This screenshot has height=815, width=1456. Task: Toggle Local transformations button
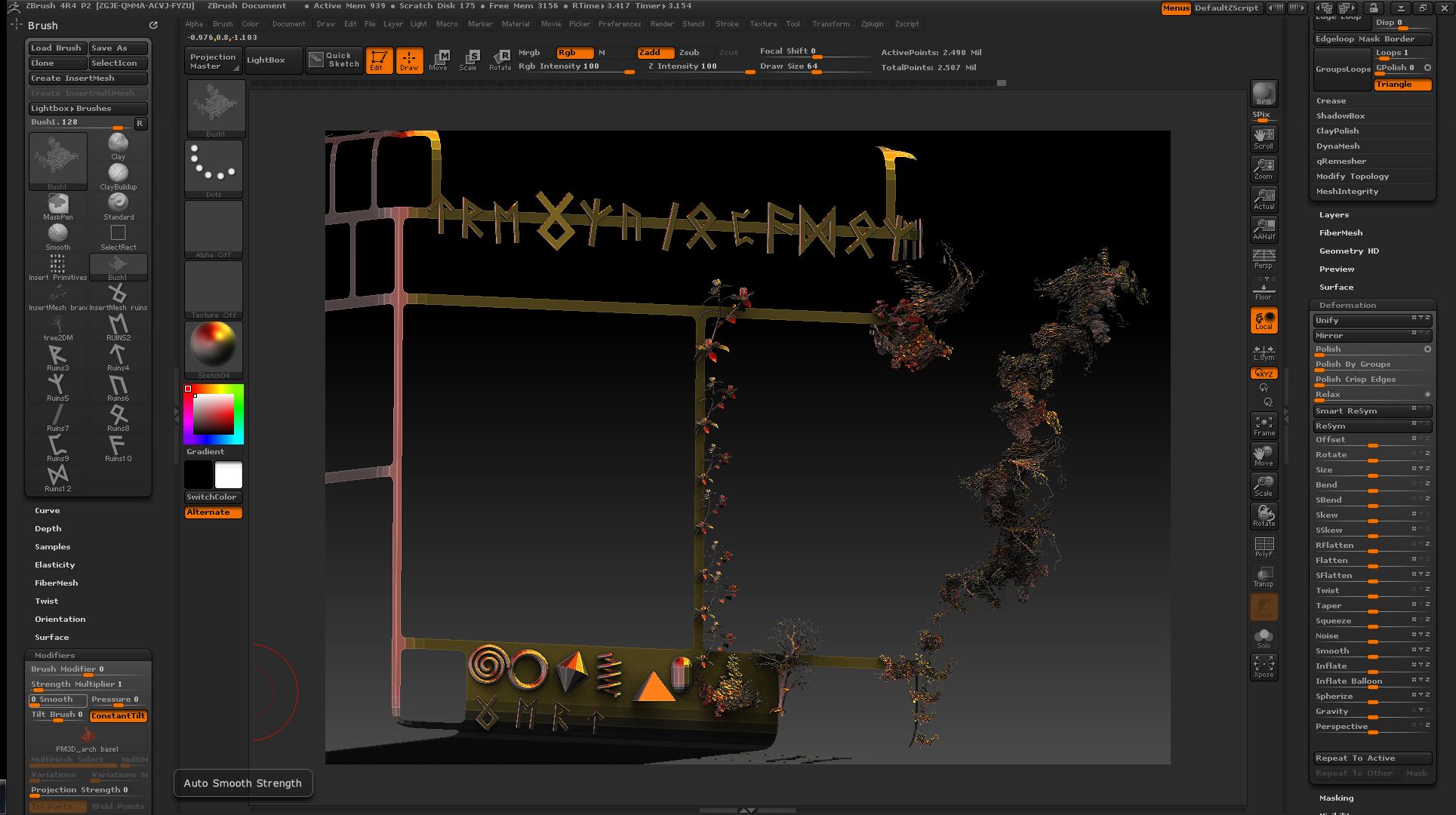point(1264,320)
